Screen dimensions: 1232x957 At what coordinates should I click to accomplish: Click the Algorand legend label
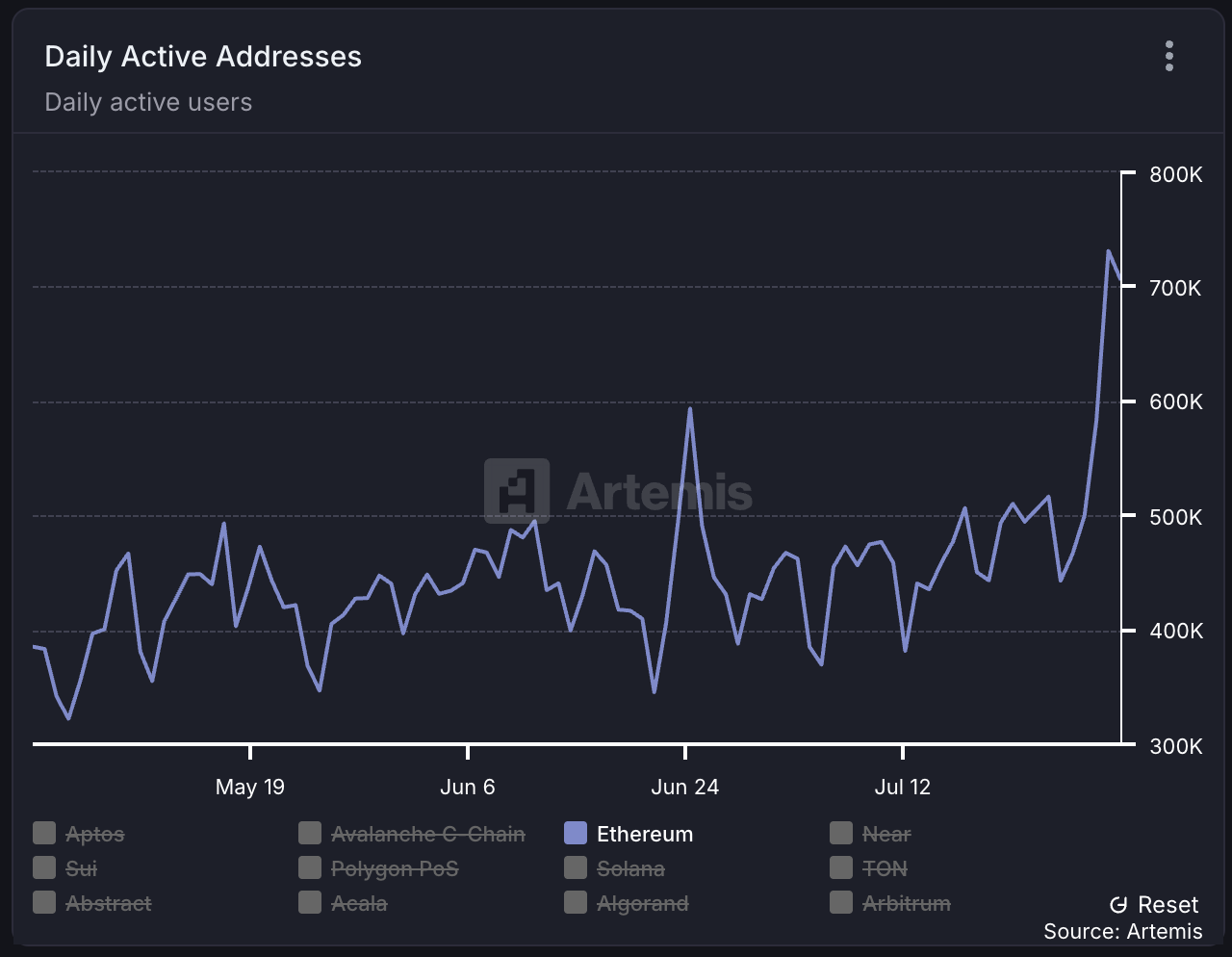pyautogui.click(x=643, y=903)
